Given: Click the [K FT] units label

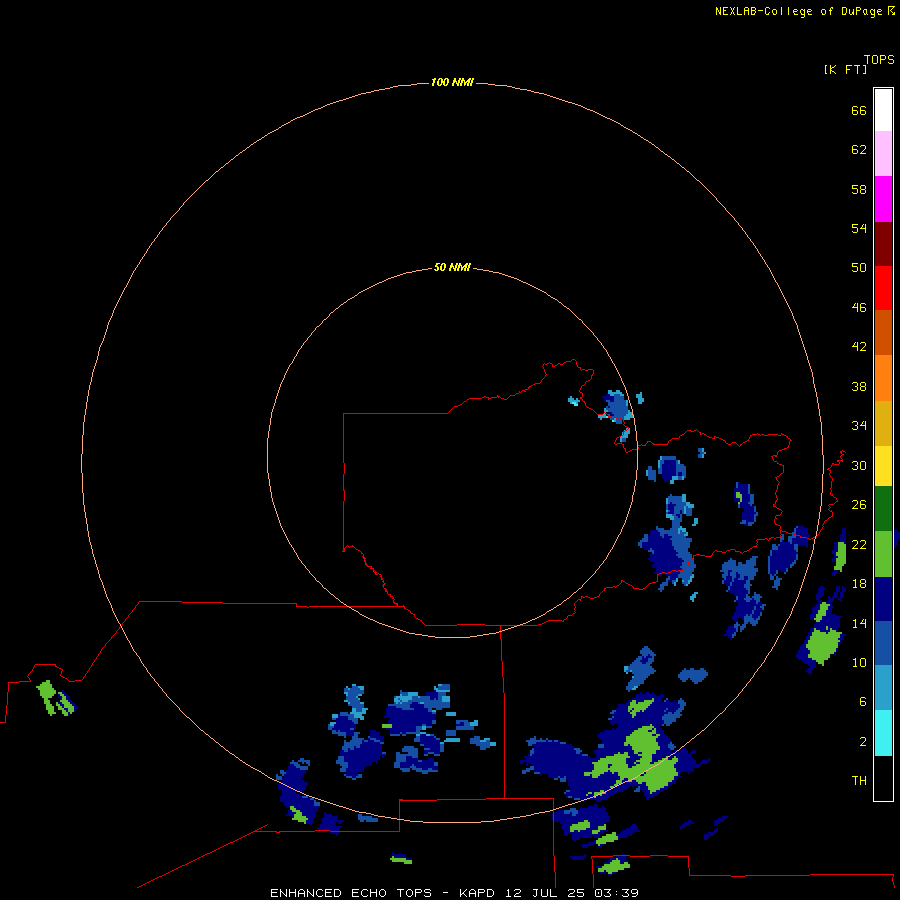Looking at the screenshot, I should tap(845, 70).
